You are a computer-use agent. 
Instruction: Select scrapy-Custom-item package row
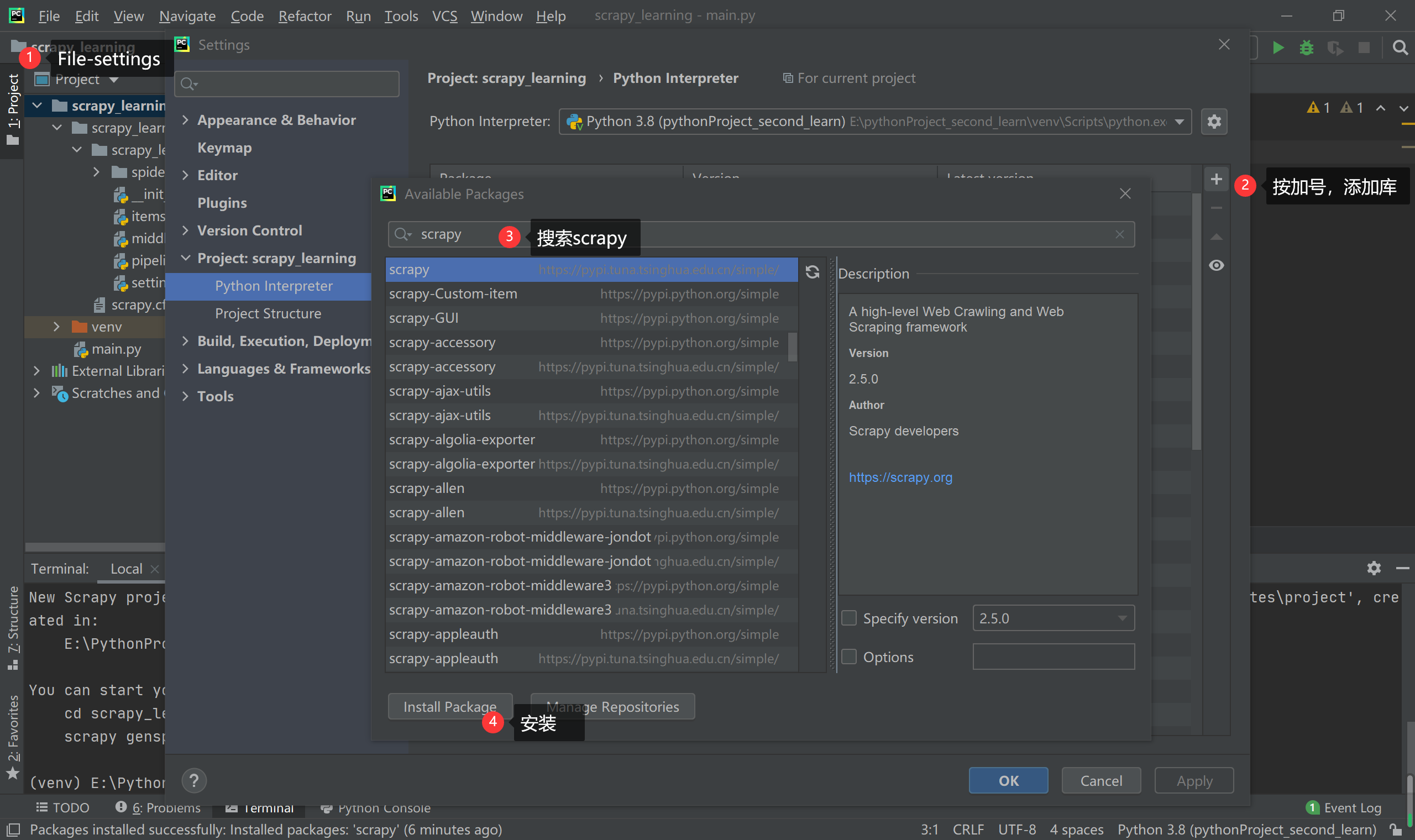click(x=591, y=294)
